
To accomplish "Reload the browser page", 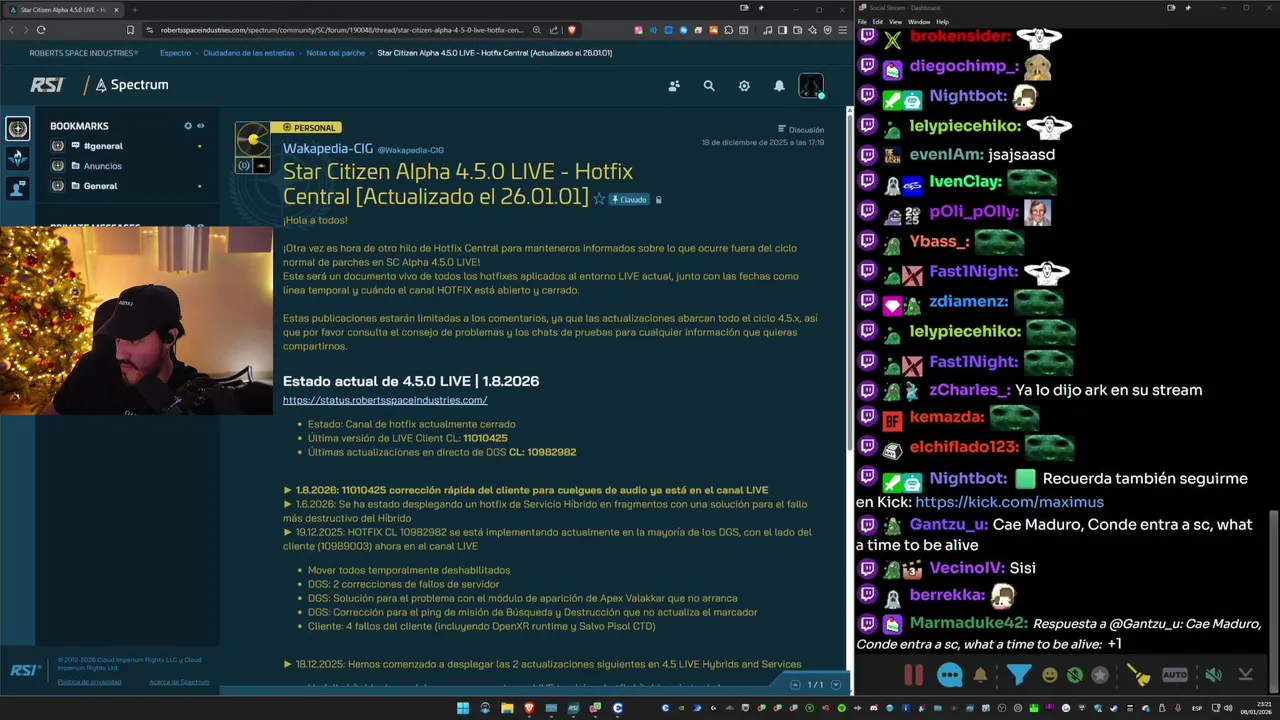I will click(x=41, y=30).
